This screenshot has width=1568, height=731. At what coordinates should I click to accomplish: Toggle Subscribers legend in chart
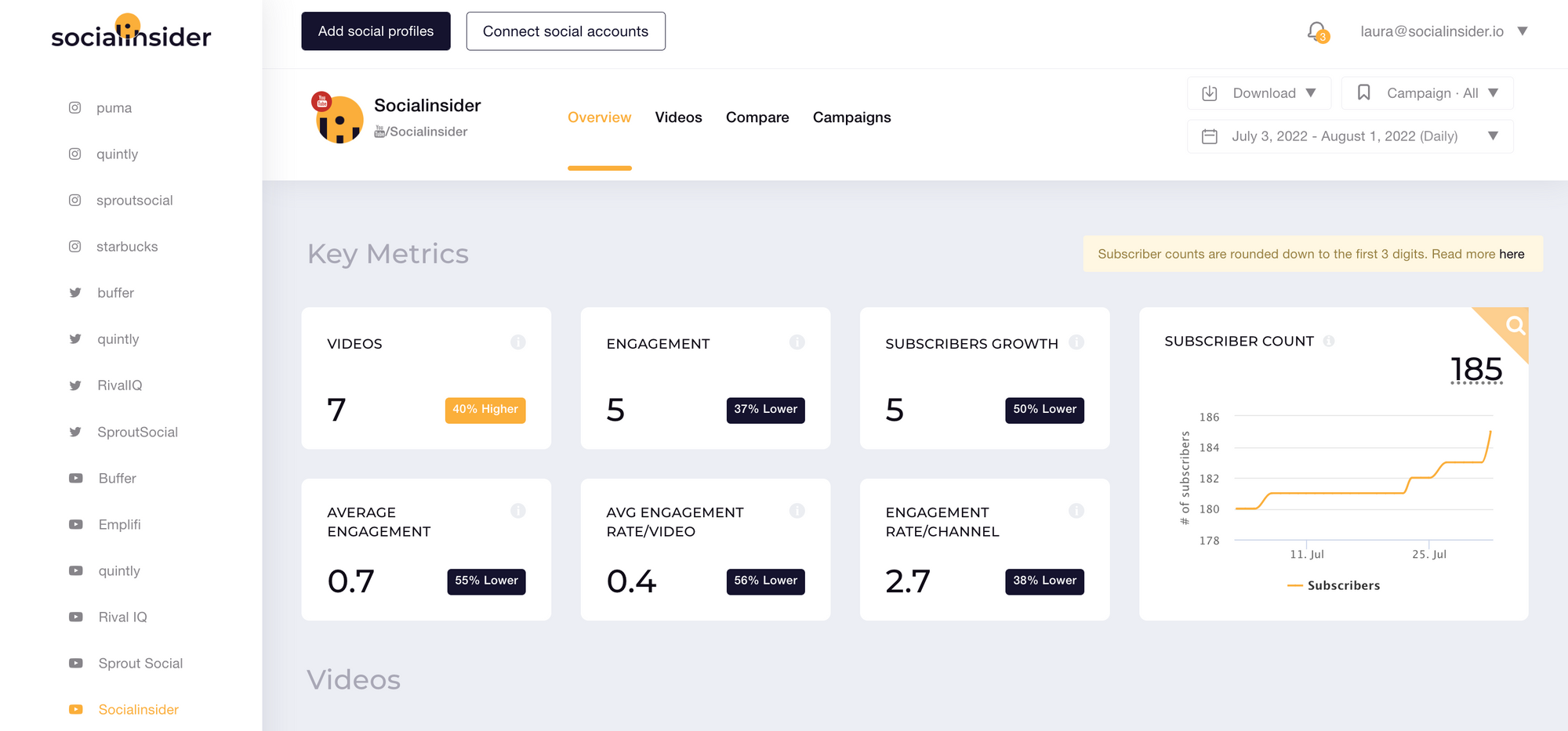(1334, 585)
